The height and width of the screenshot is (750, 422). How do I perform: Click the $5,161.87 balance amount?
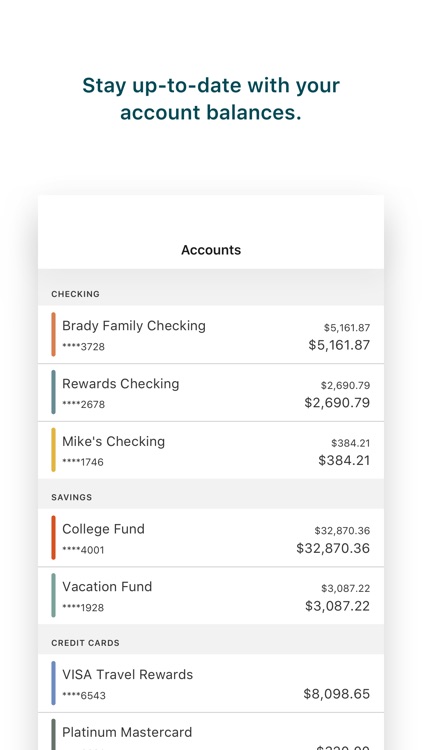tap(339, 345)
